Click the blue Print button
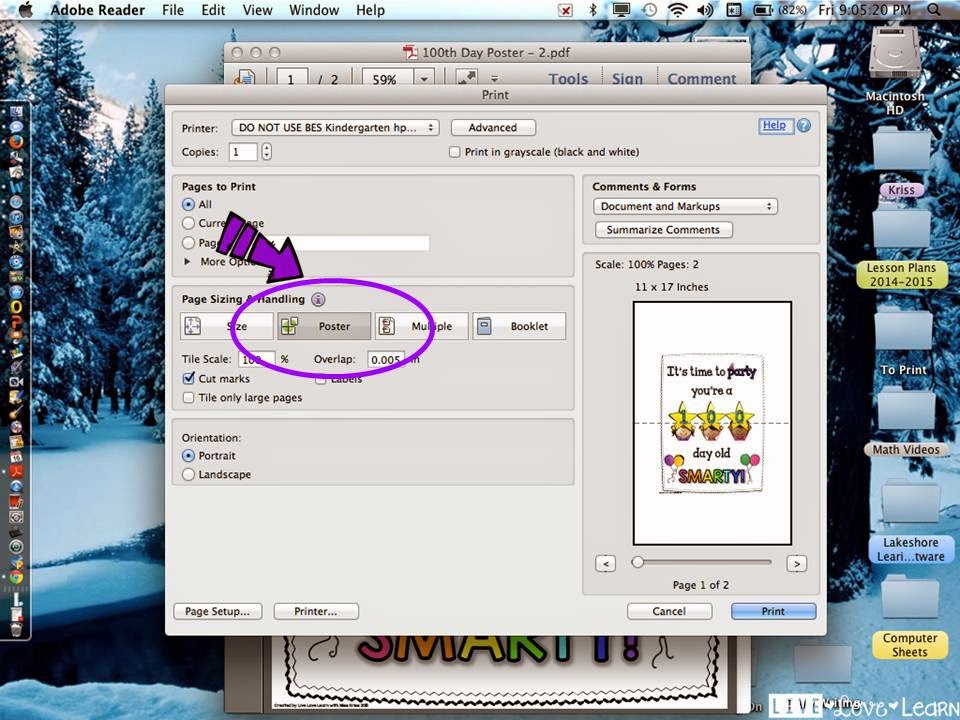This screenshot has width=960, height=720. [x=773, y=611]
